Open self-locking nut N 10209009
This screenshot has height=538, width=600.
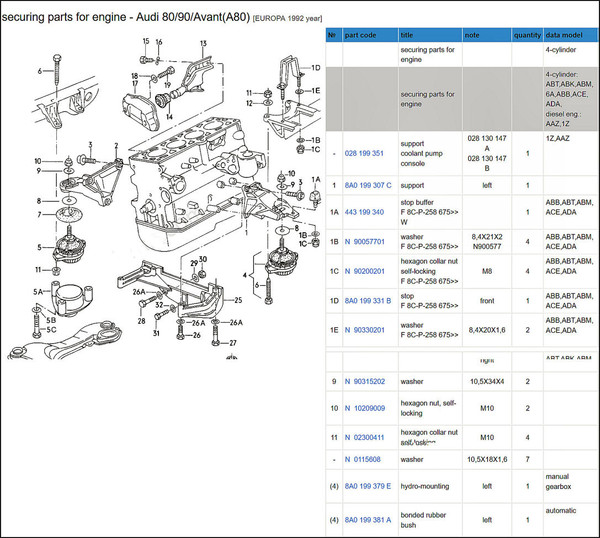click(x=368, y=408)
